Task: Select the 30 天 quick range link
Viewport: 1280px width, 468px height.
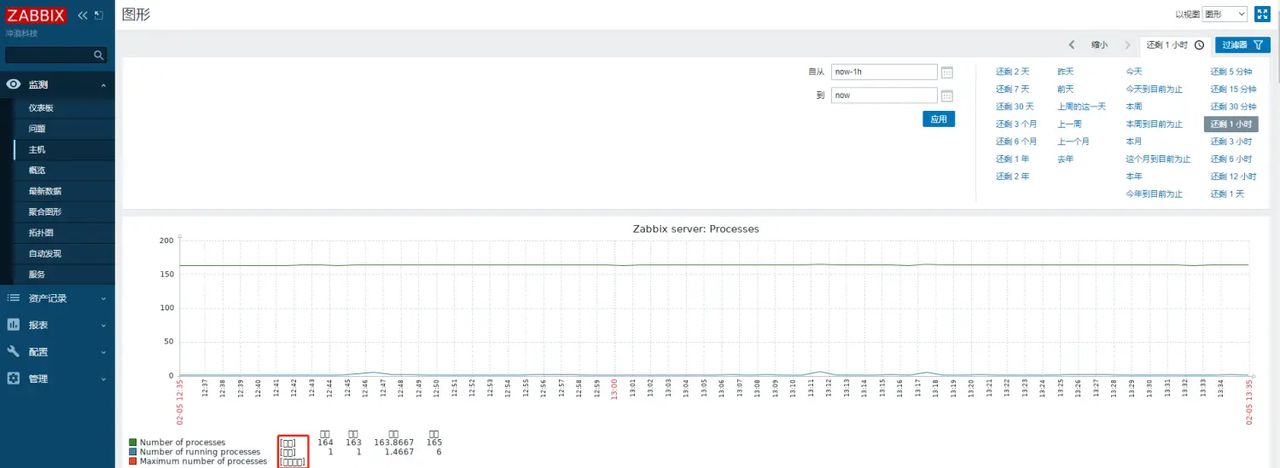Action: tap(1014, 107)
